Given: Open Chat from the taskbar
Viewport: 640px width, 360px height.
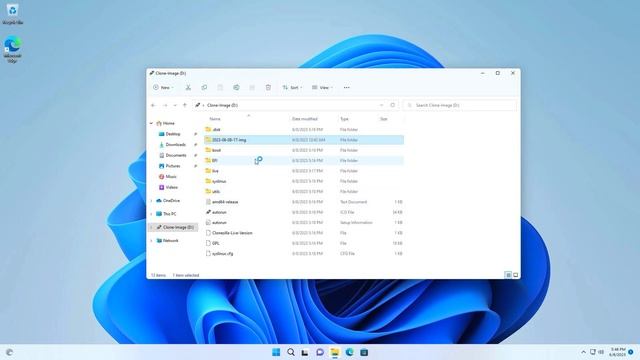Looking at the screenshot, I should pyautogui.click(x=320, y=352).
